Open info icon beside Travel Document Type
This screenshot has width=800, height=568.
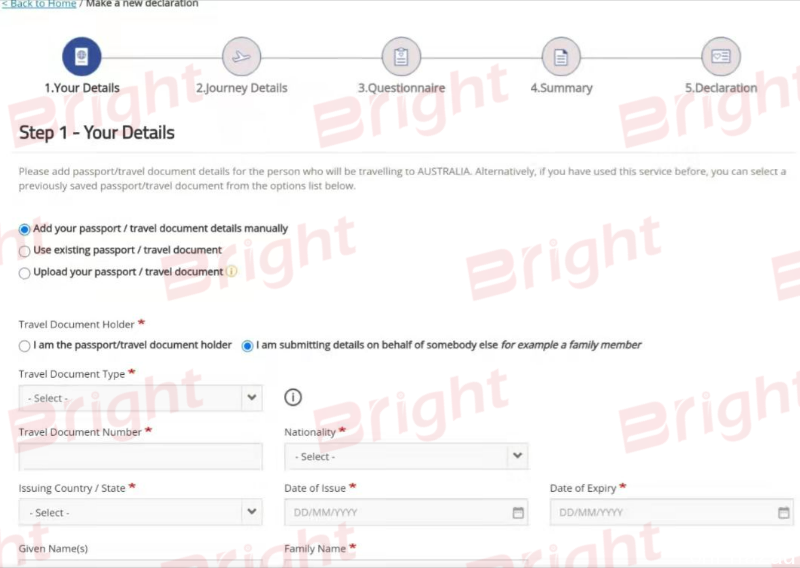[x=293, y=397]
